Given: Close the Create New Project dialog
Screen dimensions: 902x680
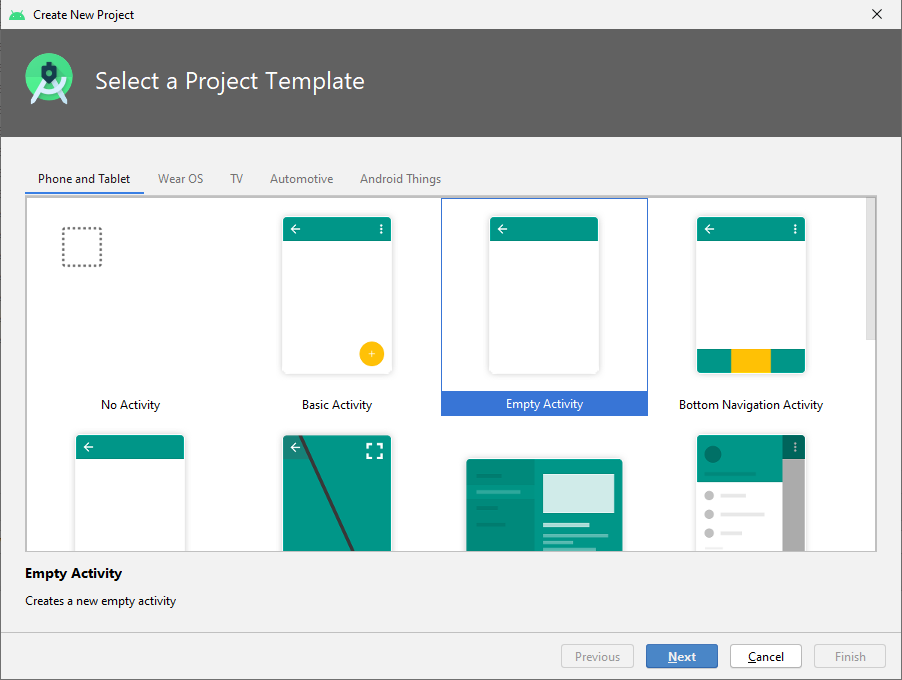Looking at the screenshot, I should (x=877, y=14).
